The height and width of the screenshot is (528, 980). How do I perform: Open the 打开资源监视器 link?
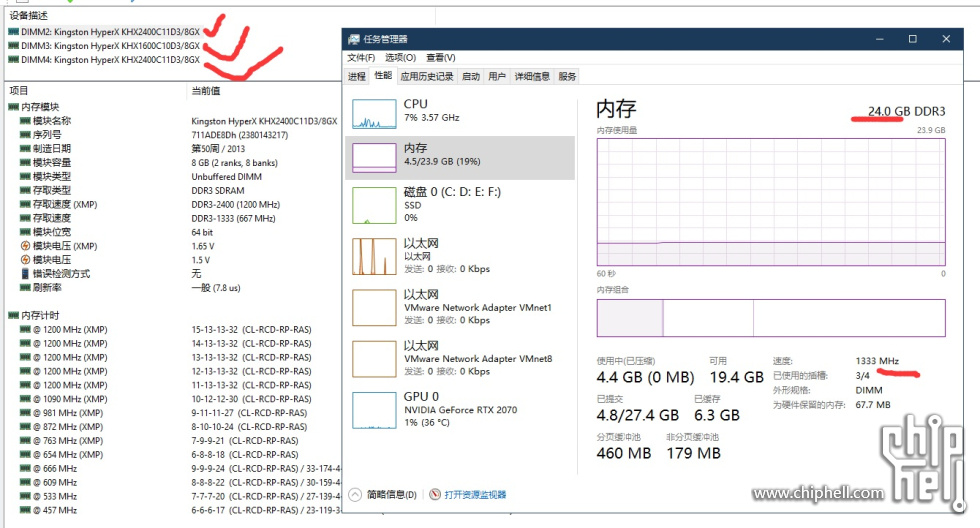[475, 495]
